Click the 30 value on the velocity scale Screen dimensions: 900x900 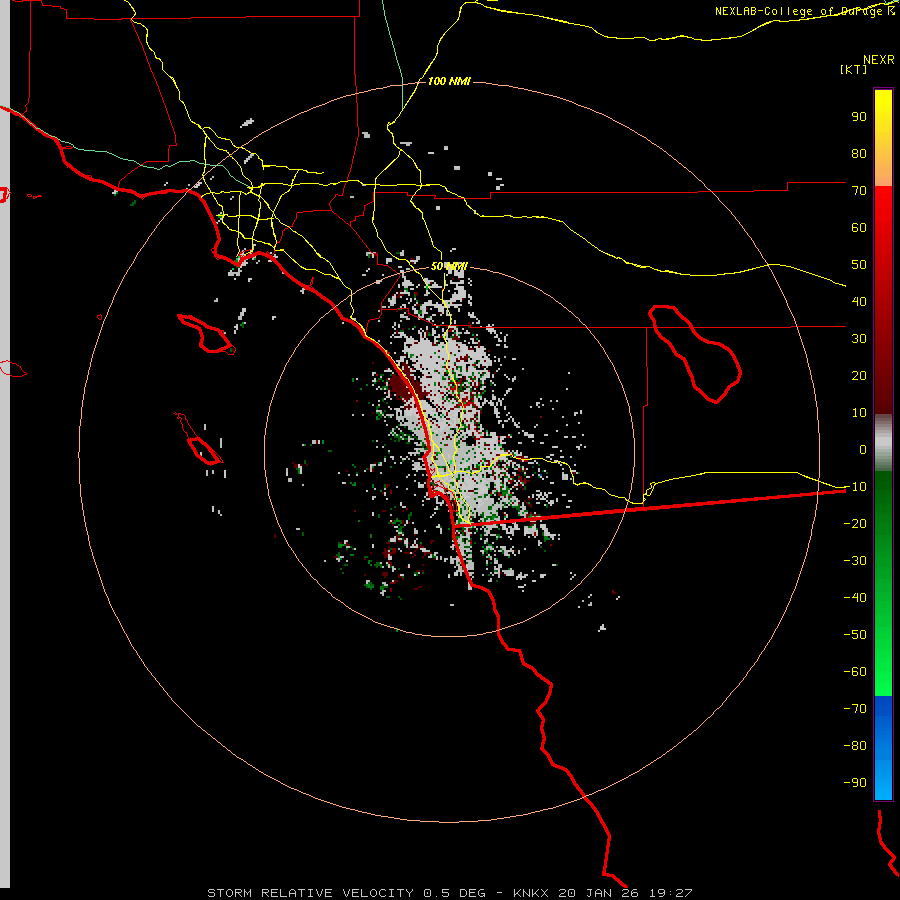859,339
